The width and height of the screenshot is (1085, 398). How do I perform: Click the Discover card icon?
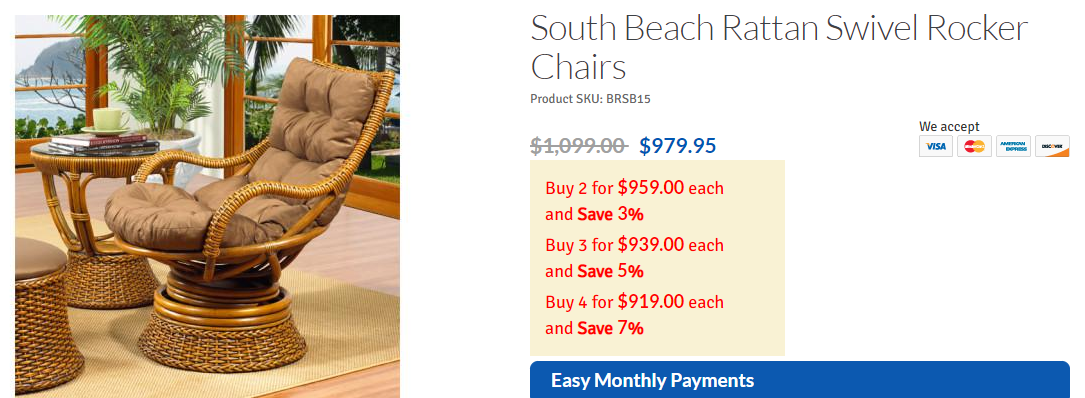point(1052,146)
